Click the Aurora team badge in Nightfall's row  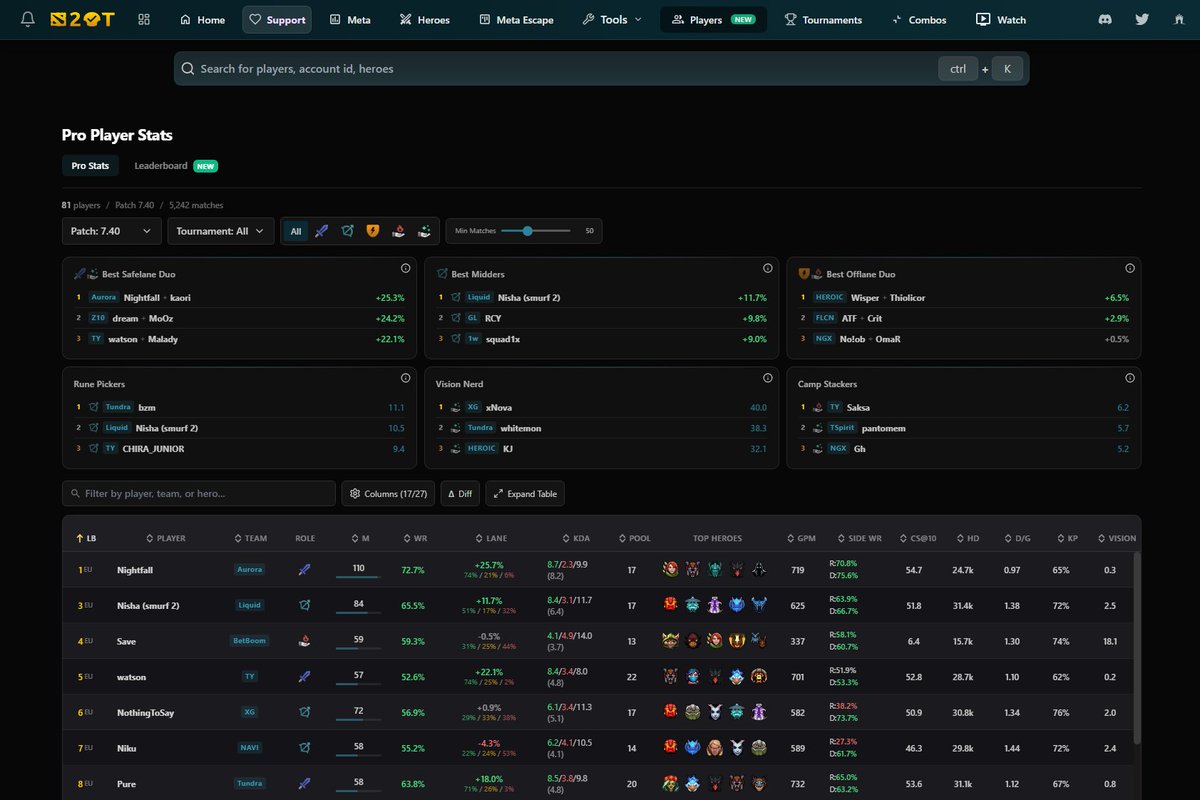click(x=249, y=570)
